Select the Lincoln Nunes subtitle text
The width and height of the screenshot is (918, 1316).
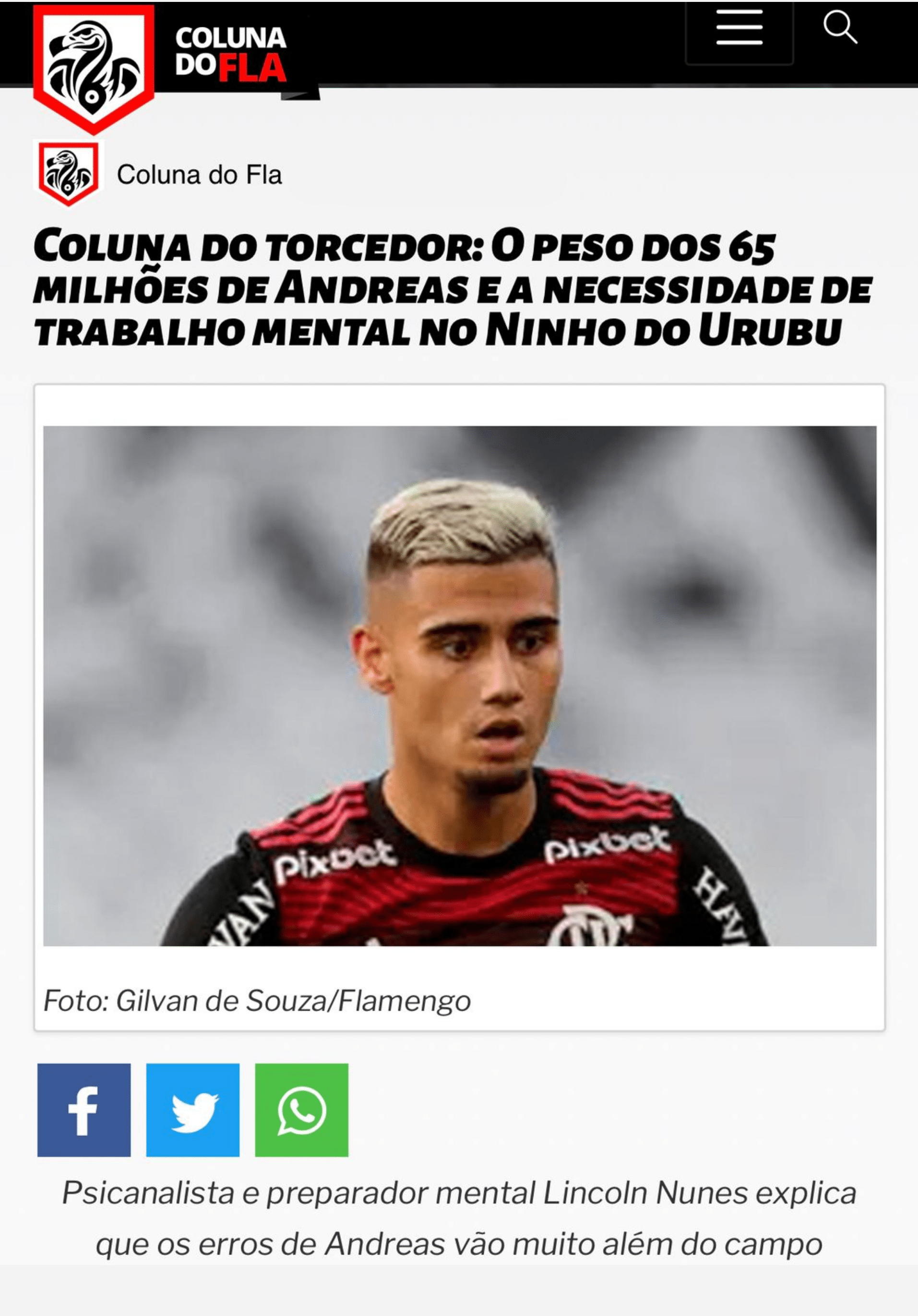[x=459, y=1218]
